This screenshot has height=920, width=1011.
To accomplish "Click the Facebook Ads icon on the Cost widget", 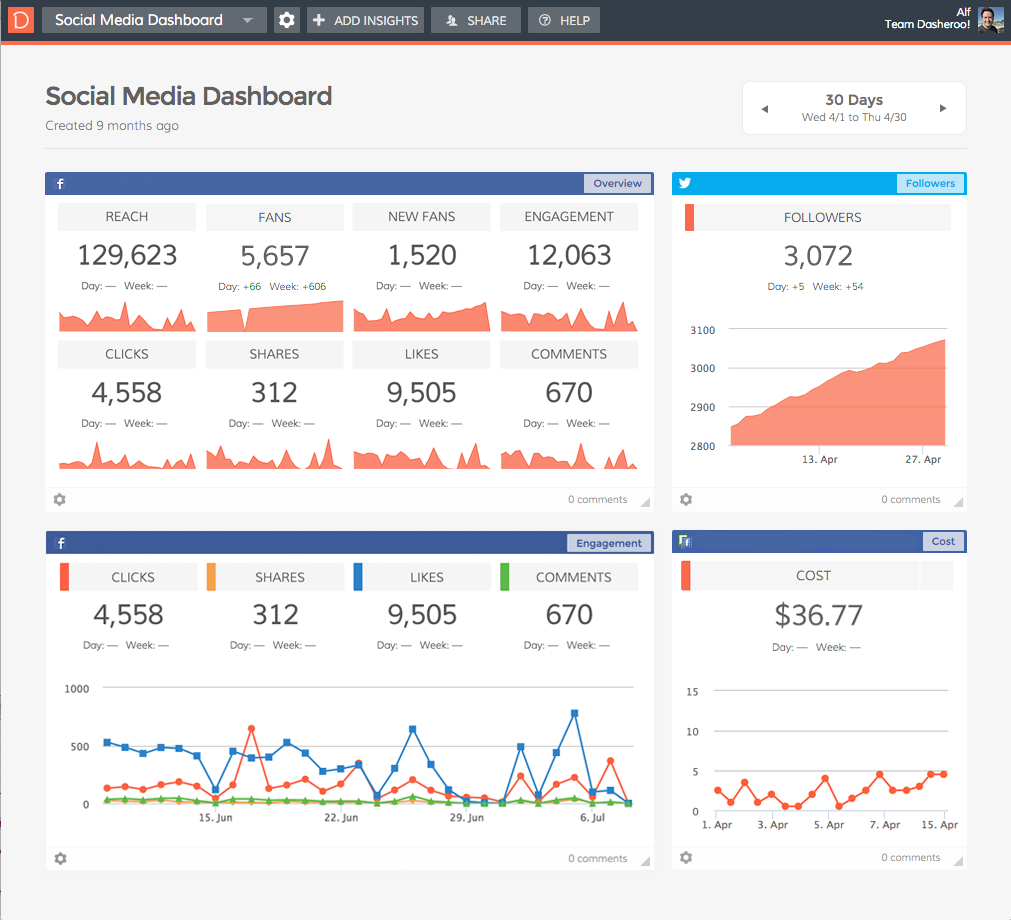I will 684,542.
